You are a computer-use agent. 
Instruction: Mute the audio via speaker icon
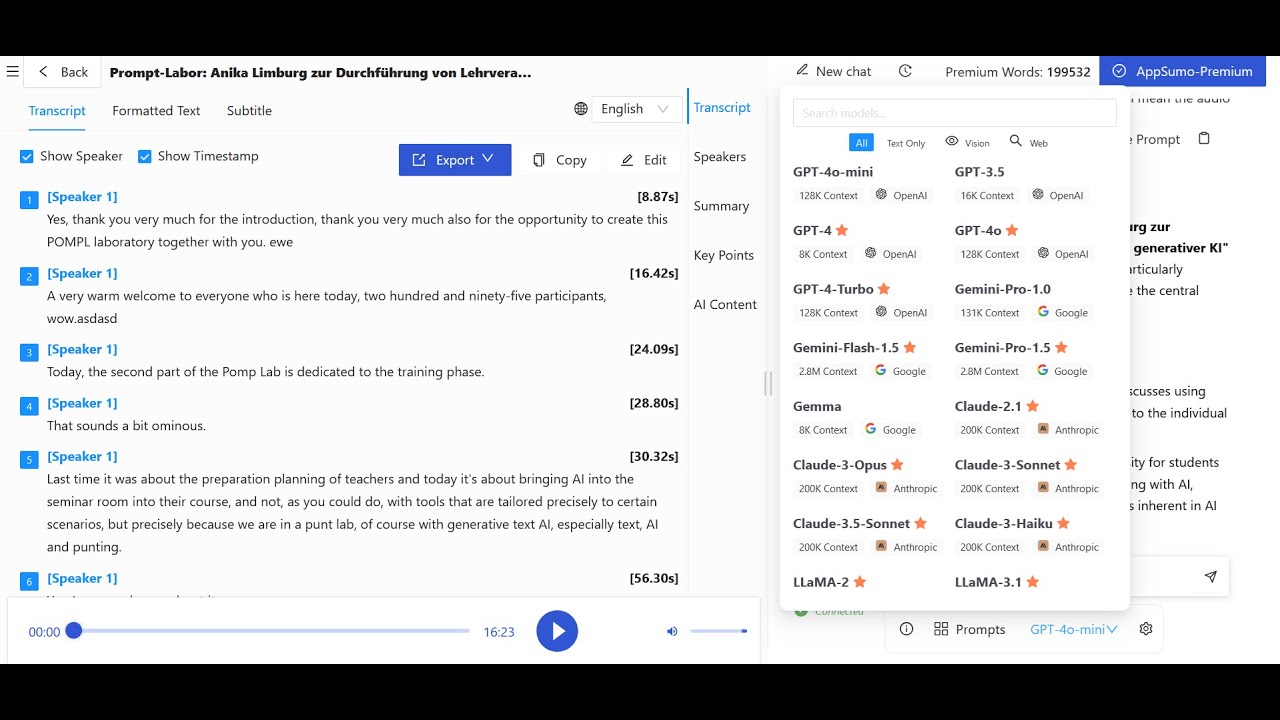[672, 631]
